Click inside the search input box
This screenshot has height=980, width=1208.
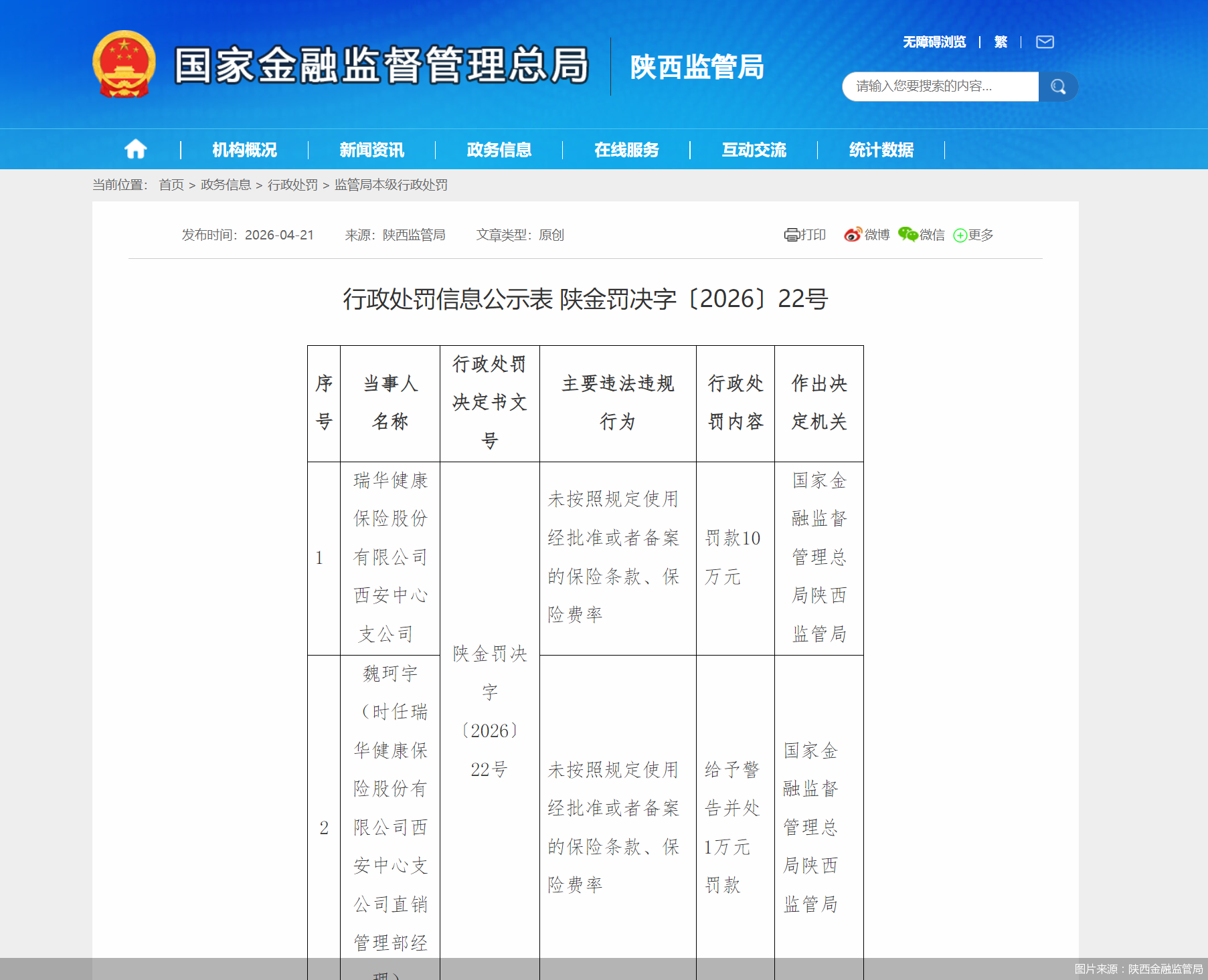point(937,86)
